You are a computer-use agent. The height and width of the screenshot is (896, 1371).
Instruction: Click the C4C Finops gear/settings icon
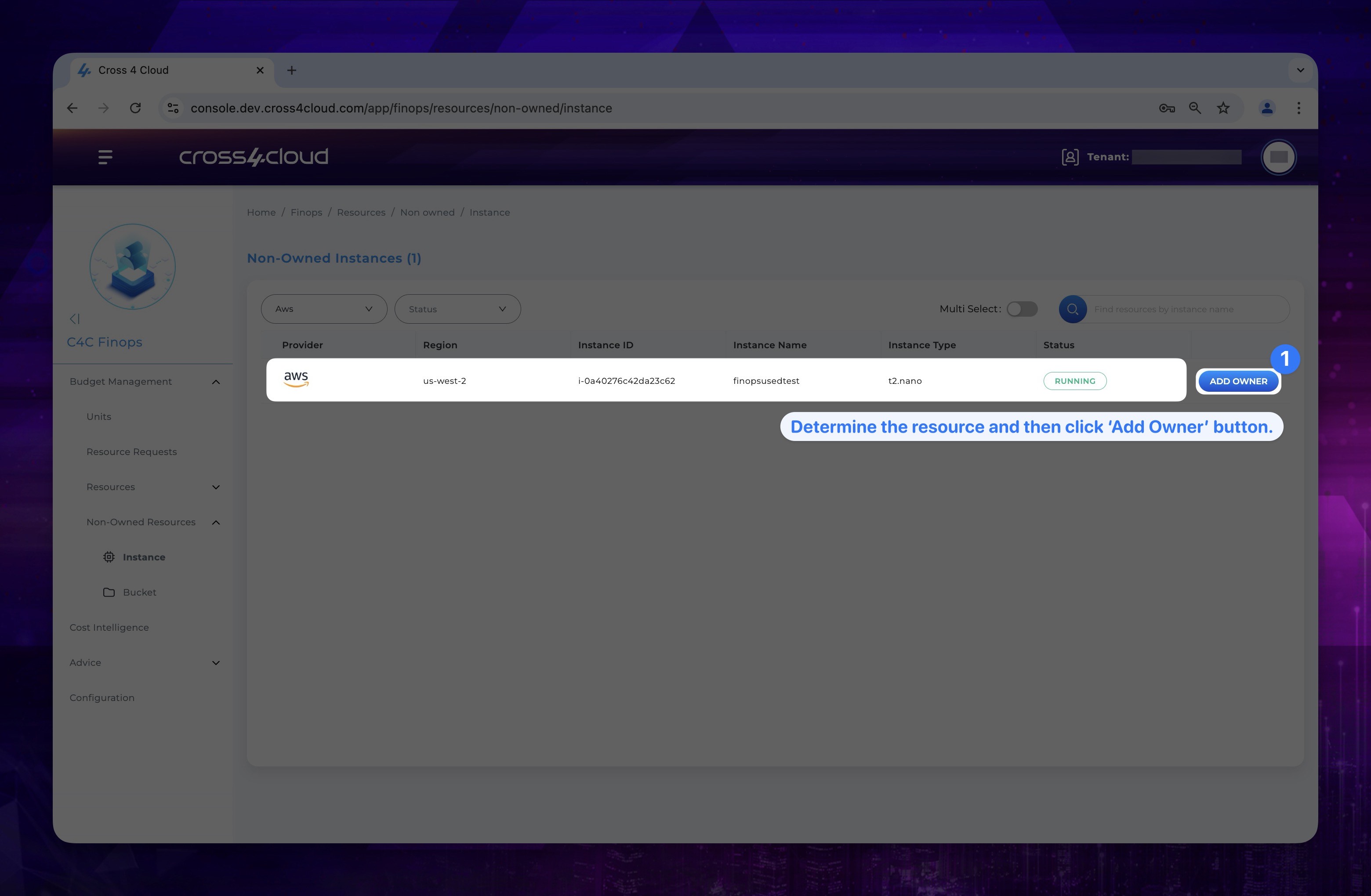108,557
